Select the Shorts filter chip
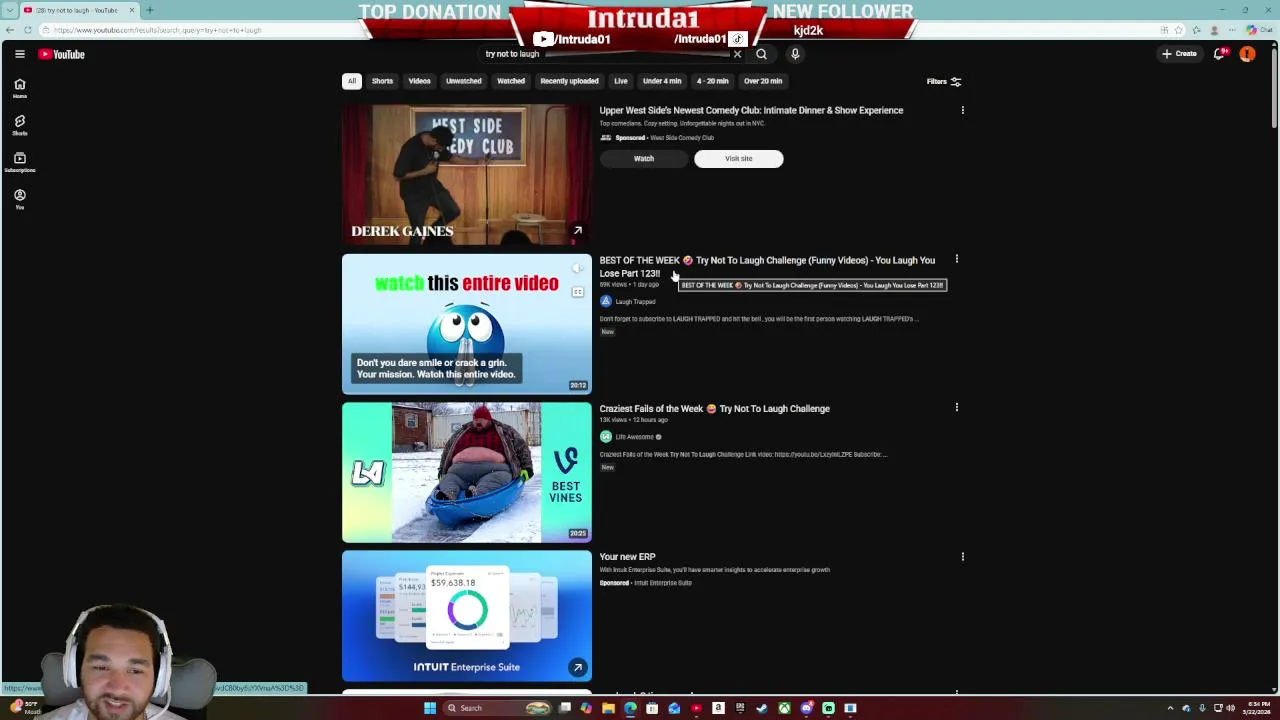This screenshot has width=1280, height=720. click(382, 81)
